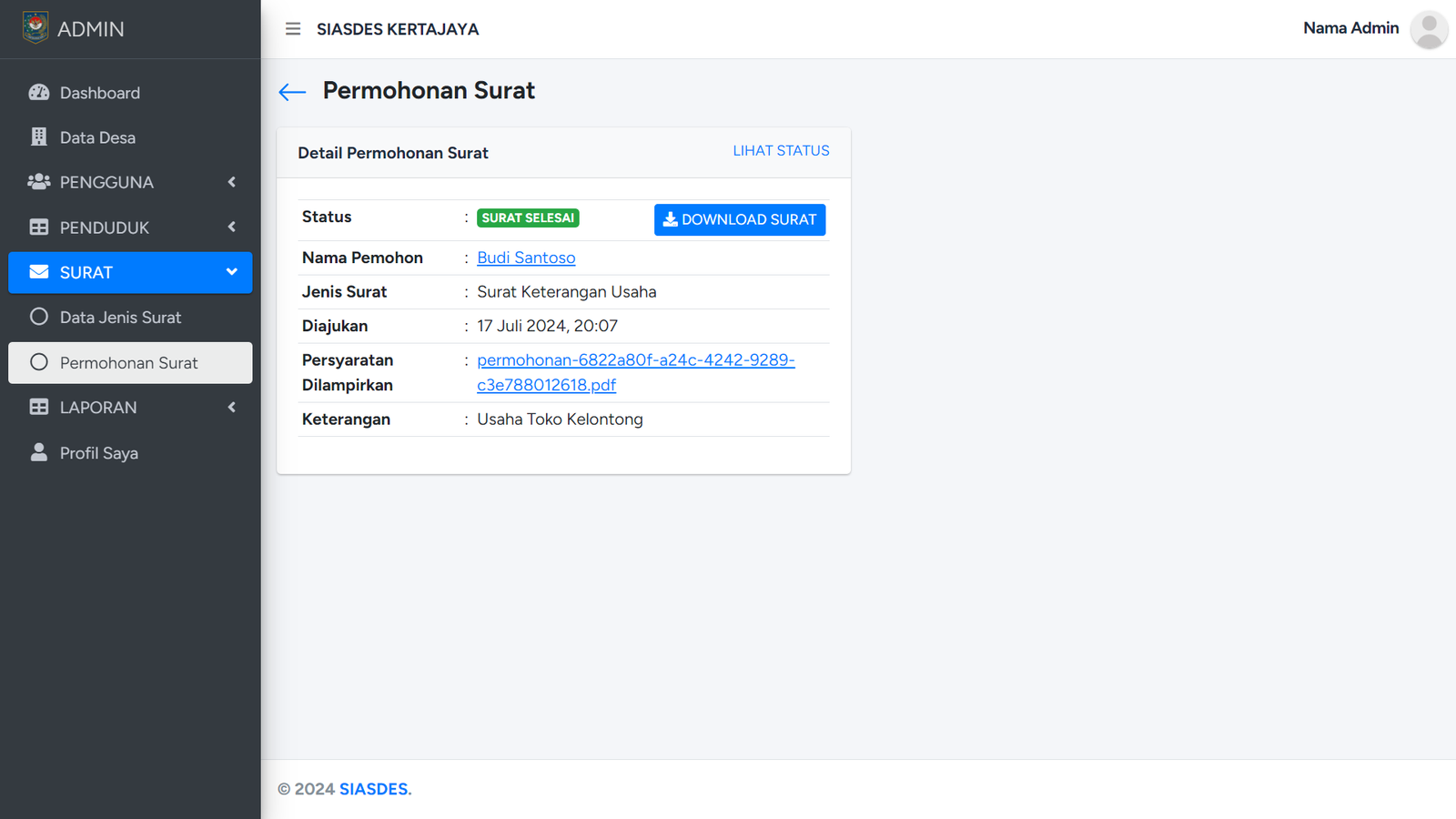
Task: Expand the LAPORAN menu arrow
Action: [x=232, y=407]
